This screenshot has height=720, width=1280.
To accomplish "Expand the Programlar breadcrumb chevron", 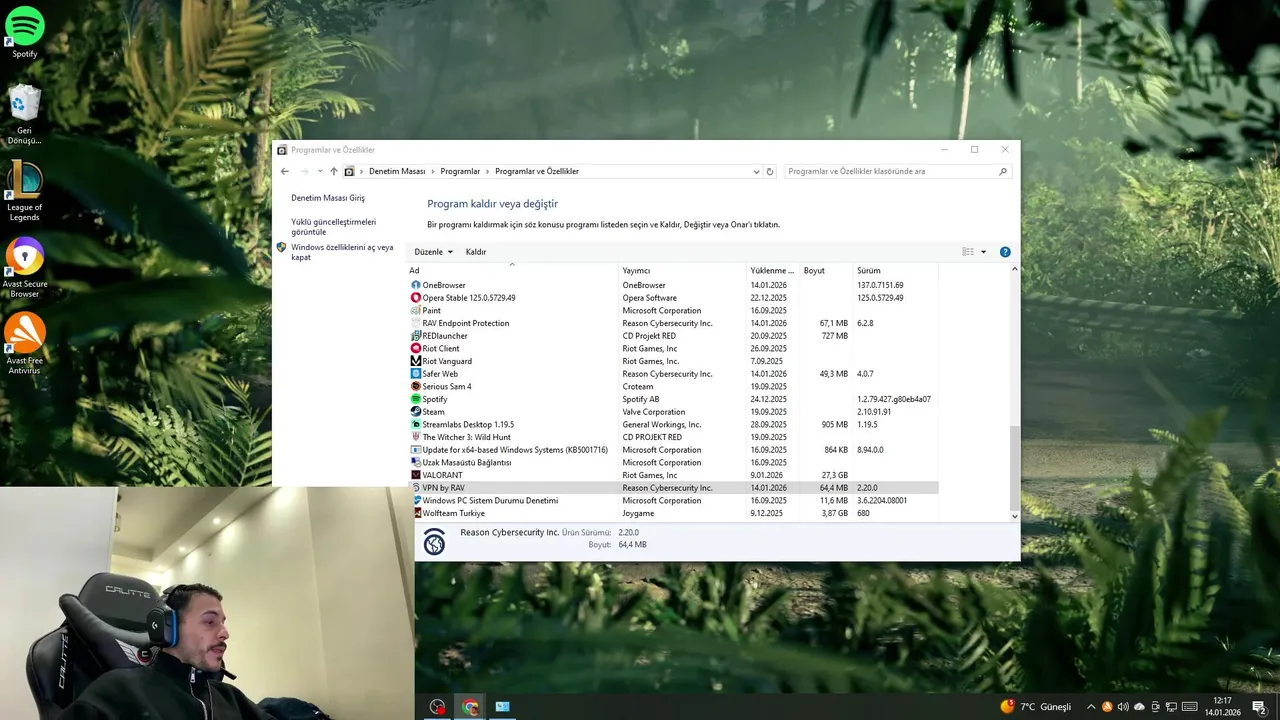I will (x=488, y=171).
